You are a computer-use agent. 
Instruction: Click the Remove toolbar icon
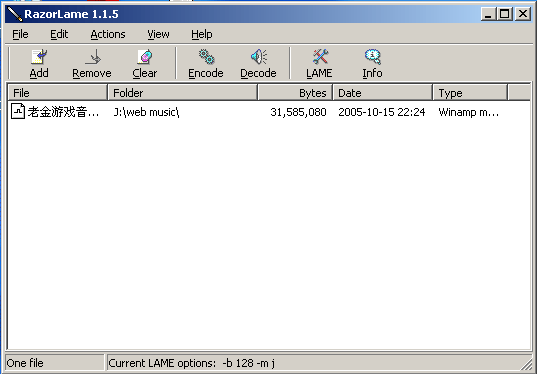coord(92,57)
